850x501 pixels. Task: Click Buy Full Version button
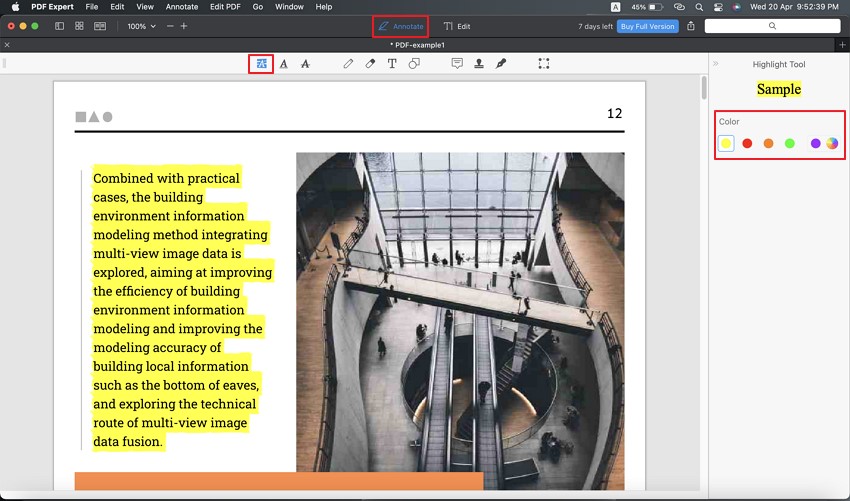point(647,26)
